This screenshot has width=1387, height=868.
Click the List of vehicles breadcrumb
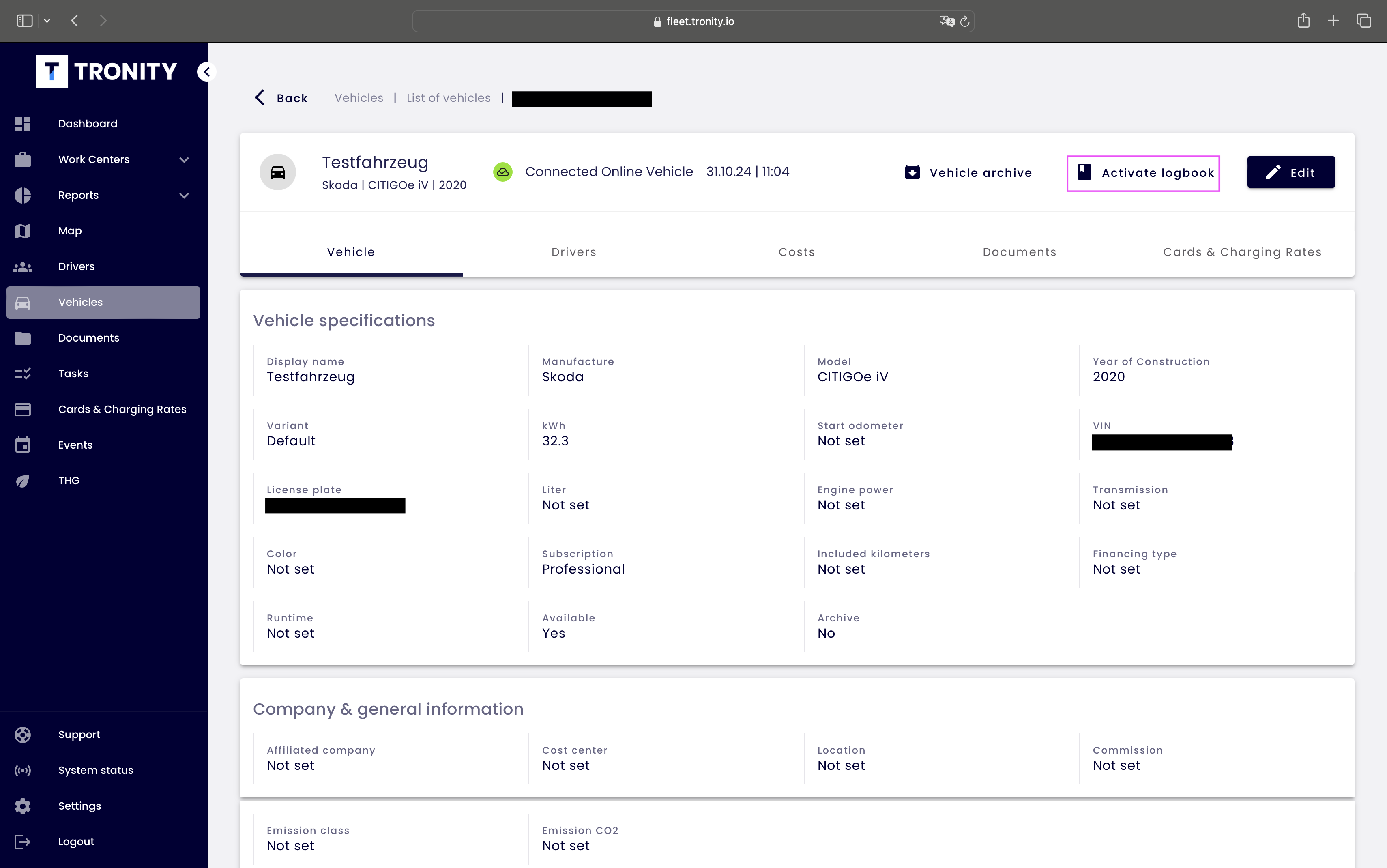pos(449,98)
